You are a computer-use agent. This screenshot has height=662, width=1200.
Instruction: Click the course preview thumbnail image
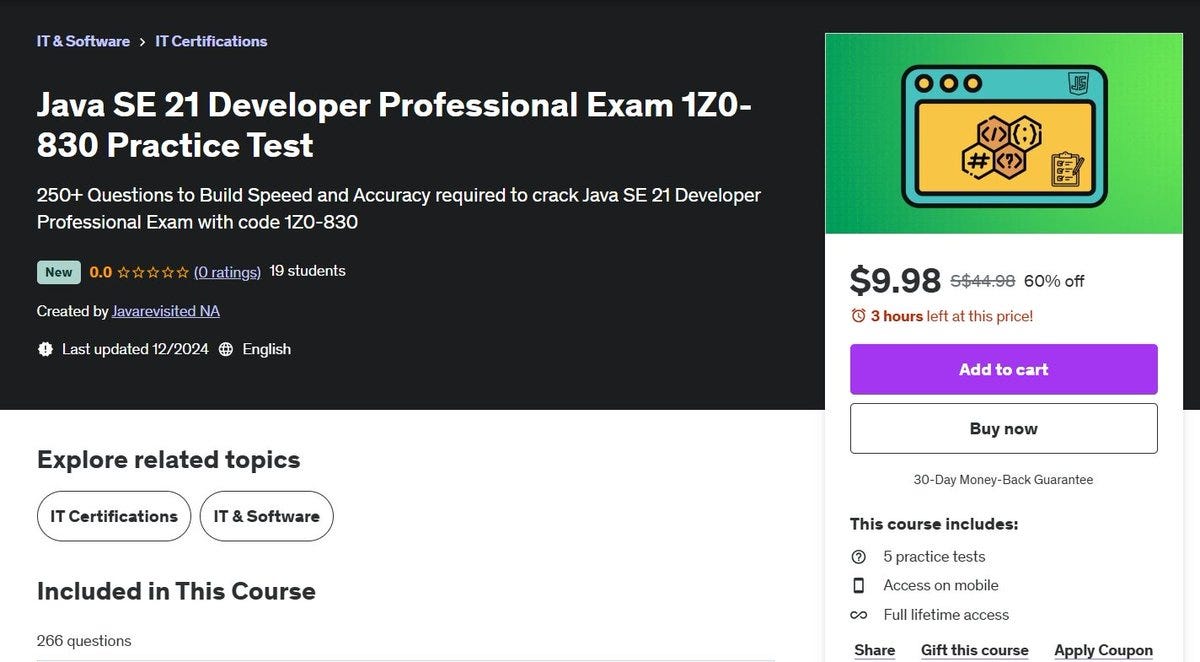(x=1004, y=134)
